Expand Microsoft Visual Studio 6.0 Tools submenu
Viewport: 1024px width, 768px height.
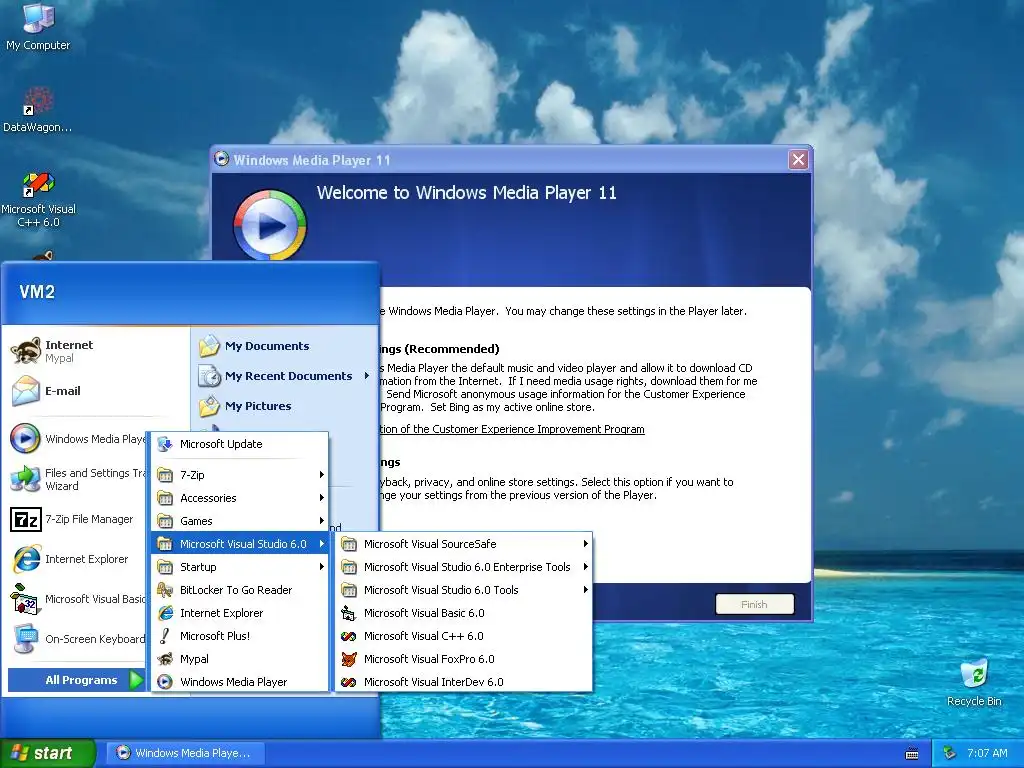(x=464, y=590)
